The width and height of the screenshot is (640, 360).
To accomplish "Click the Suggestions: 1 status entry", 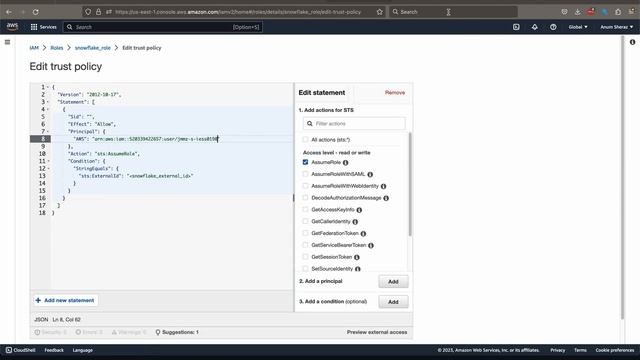I will coord(177,332).
